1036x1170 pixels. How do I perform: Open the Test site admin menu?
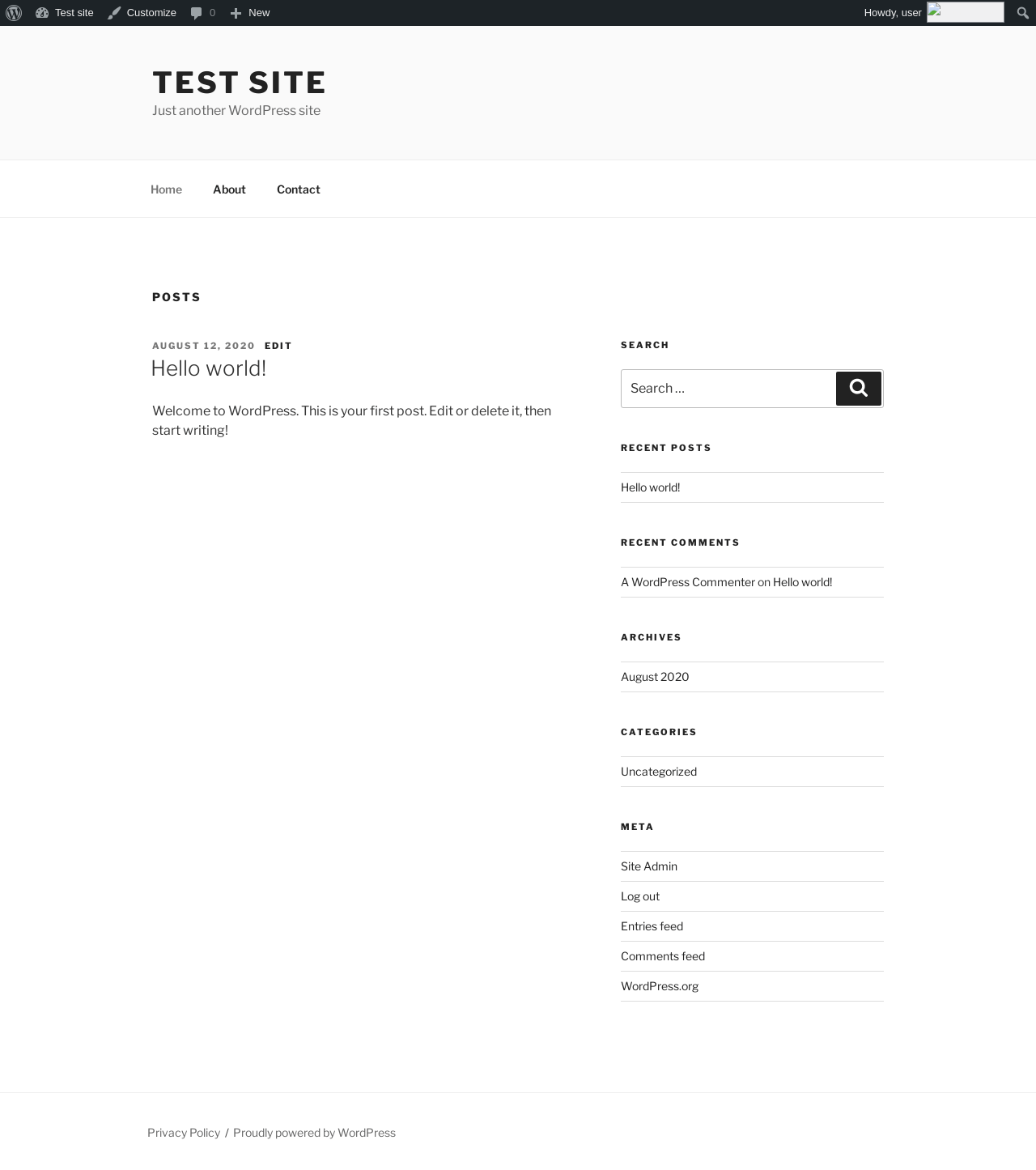[74, 13]
